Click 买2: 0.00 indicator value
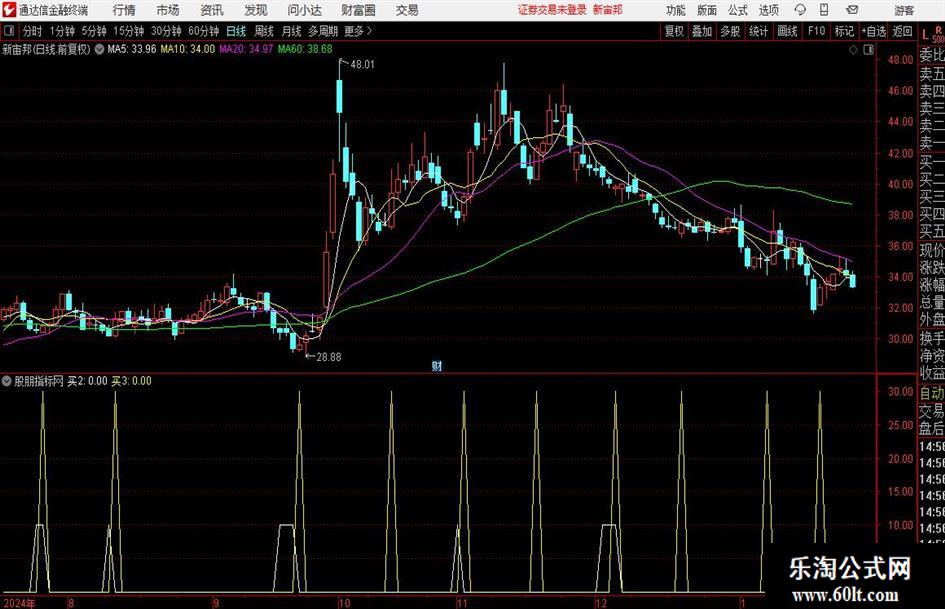This screenshot has height=609, width=945. click(87, 381)
